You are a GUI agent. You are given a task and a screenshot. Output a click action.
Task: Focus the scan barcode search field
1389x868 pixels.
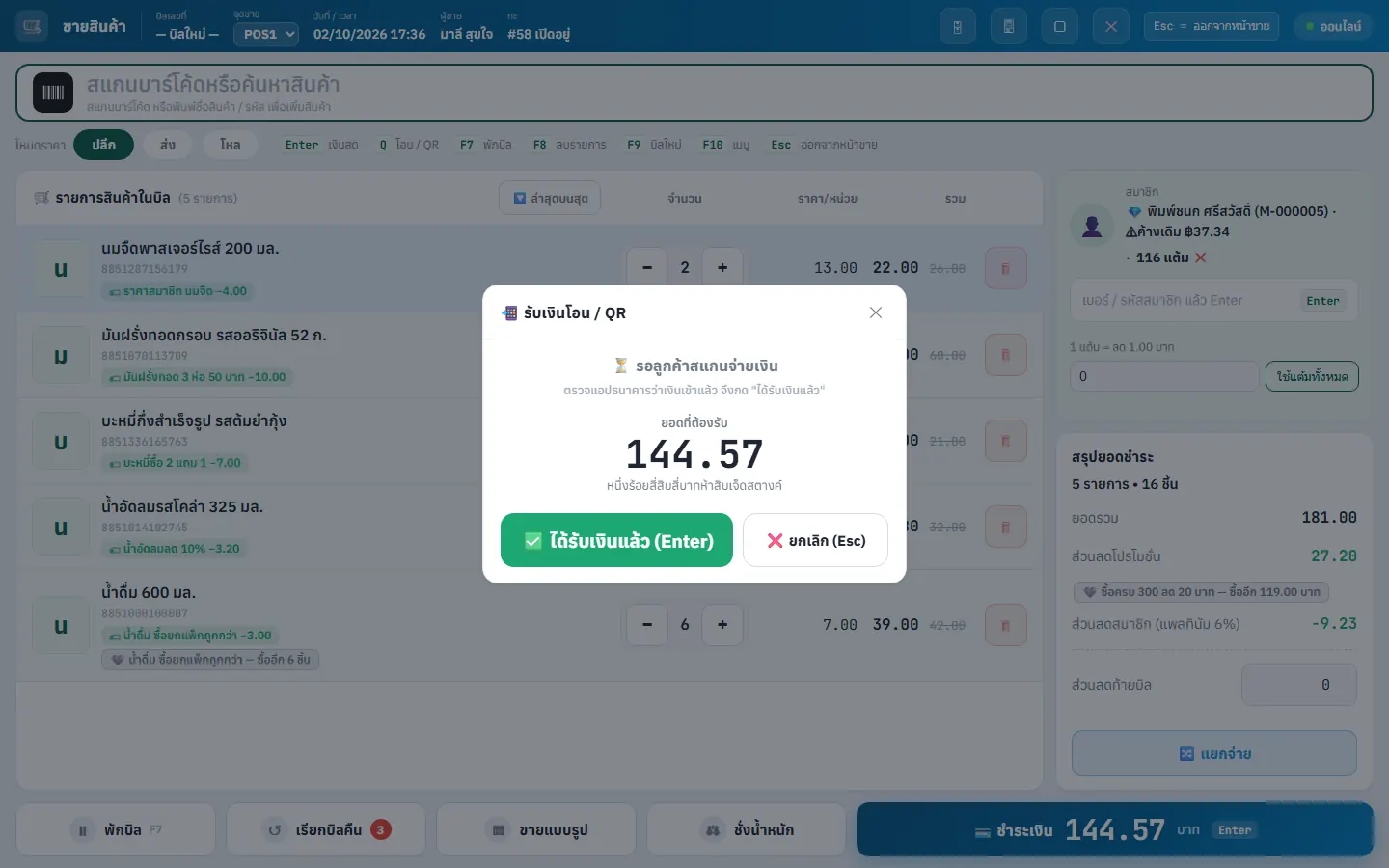point(694,93)
